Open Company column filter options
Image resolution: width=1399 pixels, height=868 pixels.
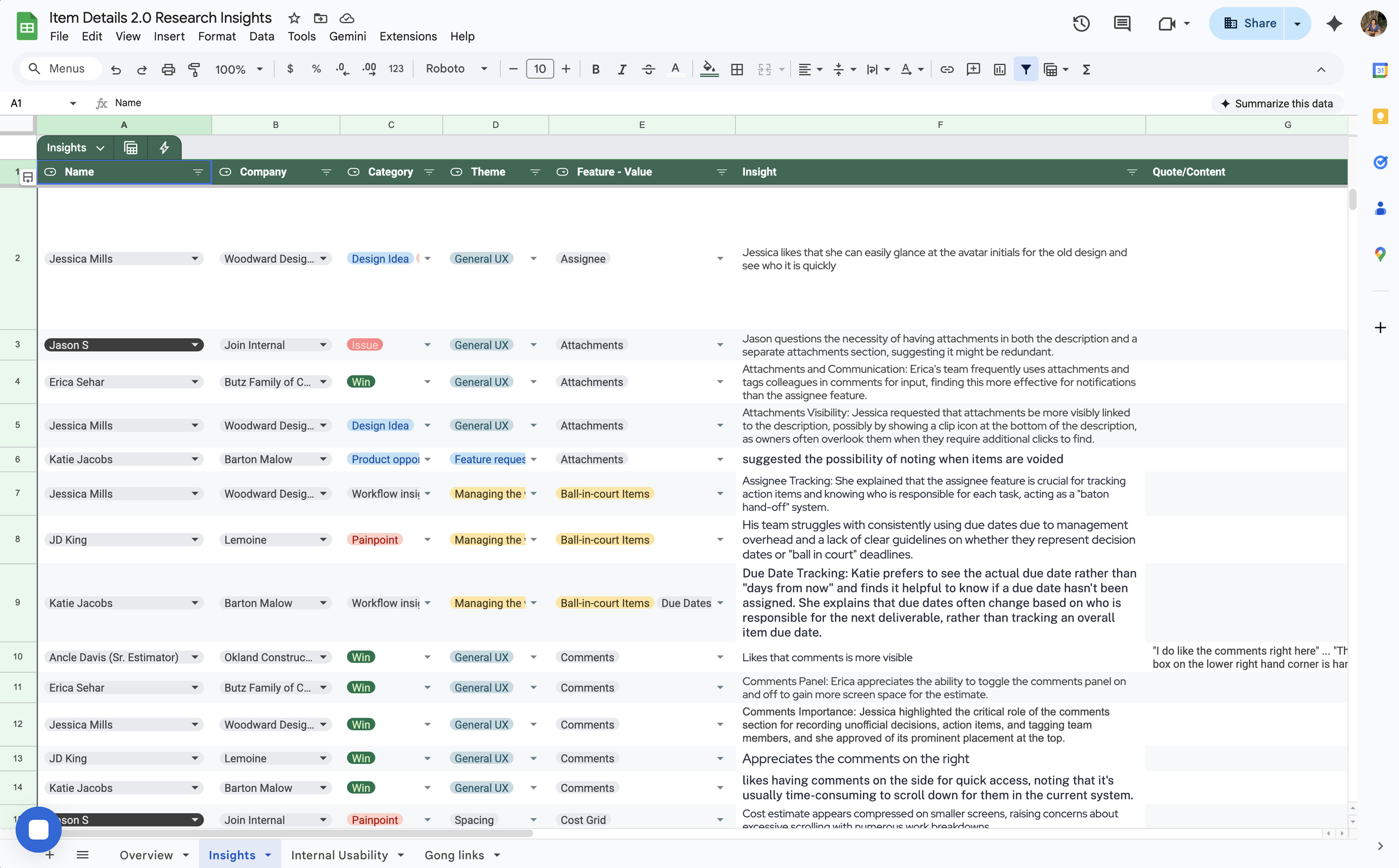[326, 172]
